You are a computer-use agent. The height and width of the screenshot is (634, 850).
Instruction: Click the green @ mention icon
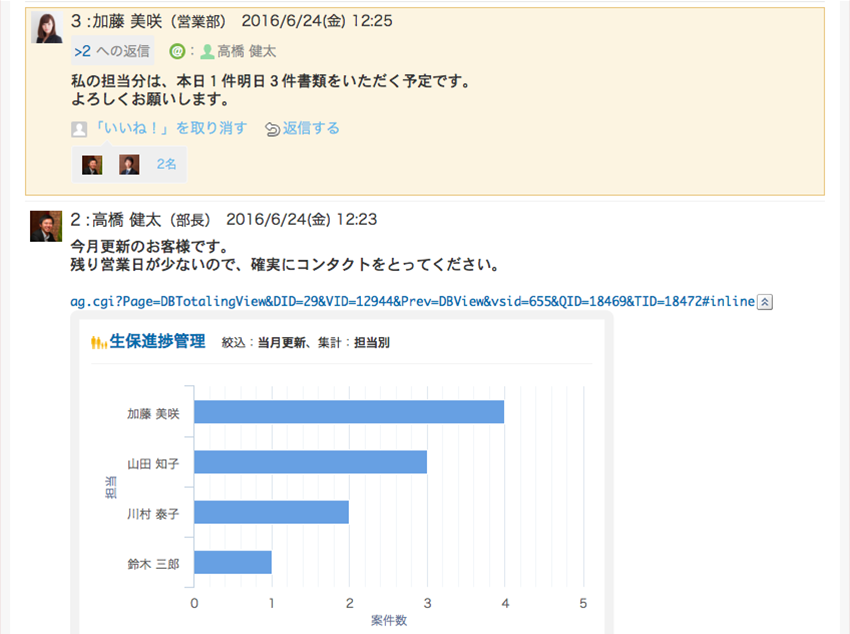(x=177, y=51)
